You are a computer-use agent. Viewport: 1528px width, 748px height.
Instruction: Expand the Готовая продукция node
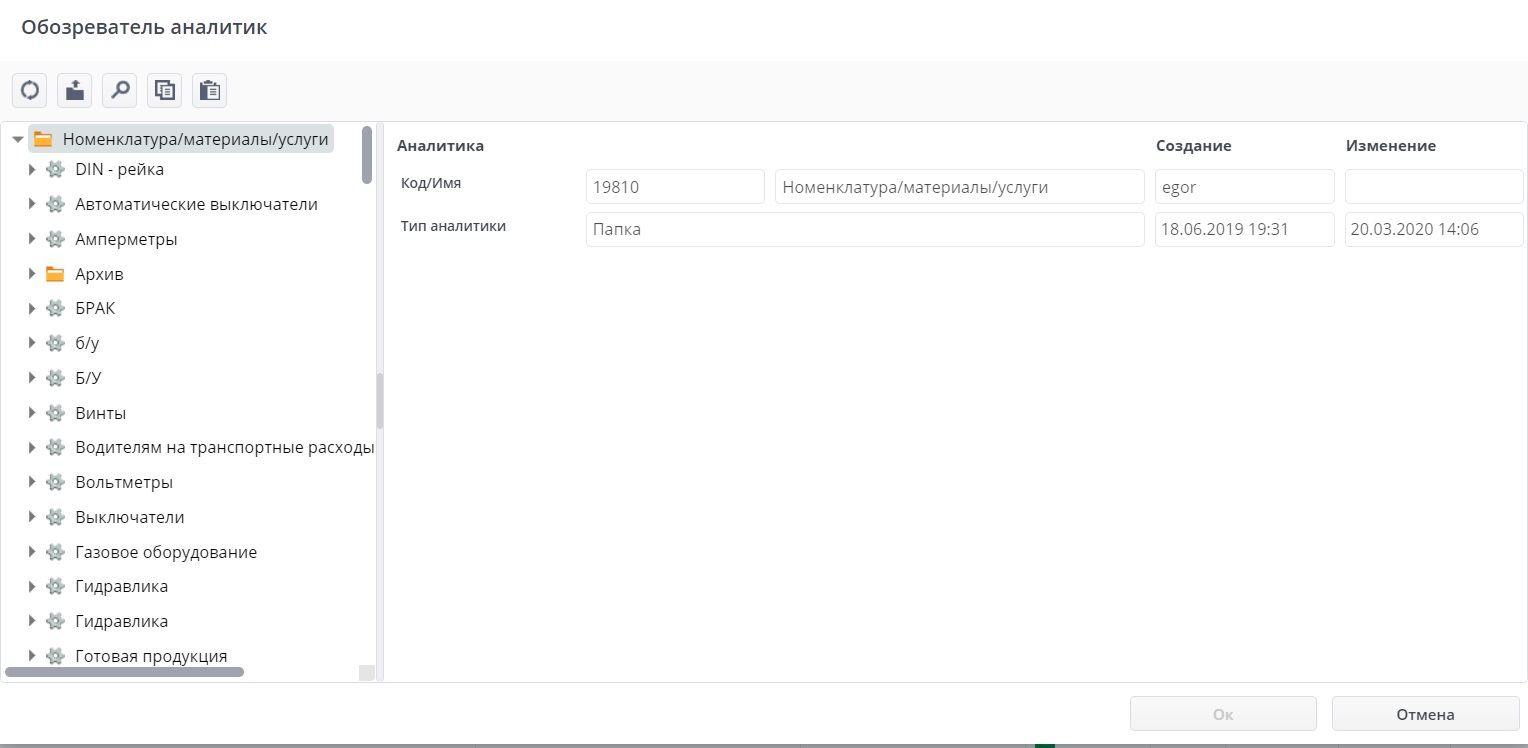pos(32,656)
